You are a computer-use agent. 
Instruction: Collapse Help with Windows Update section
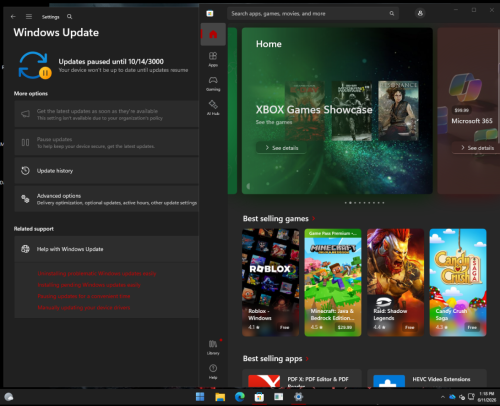pos(107,249)
